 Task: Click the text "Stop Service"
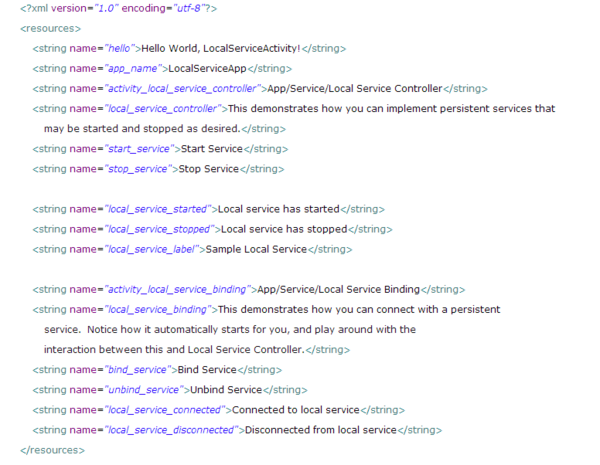[x=209, y=169]
